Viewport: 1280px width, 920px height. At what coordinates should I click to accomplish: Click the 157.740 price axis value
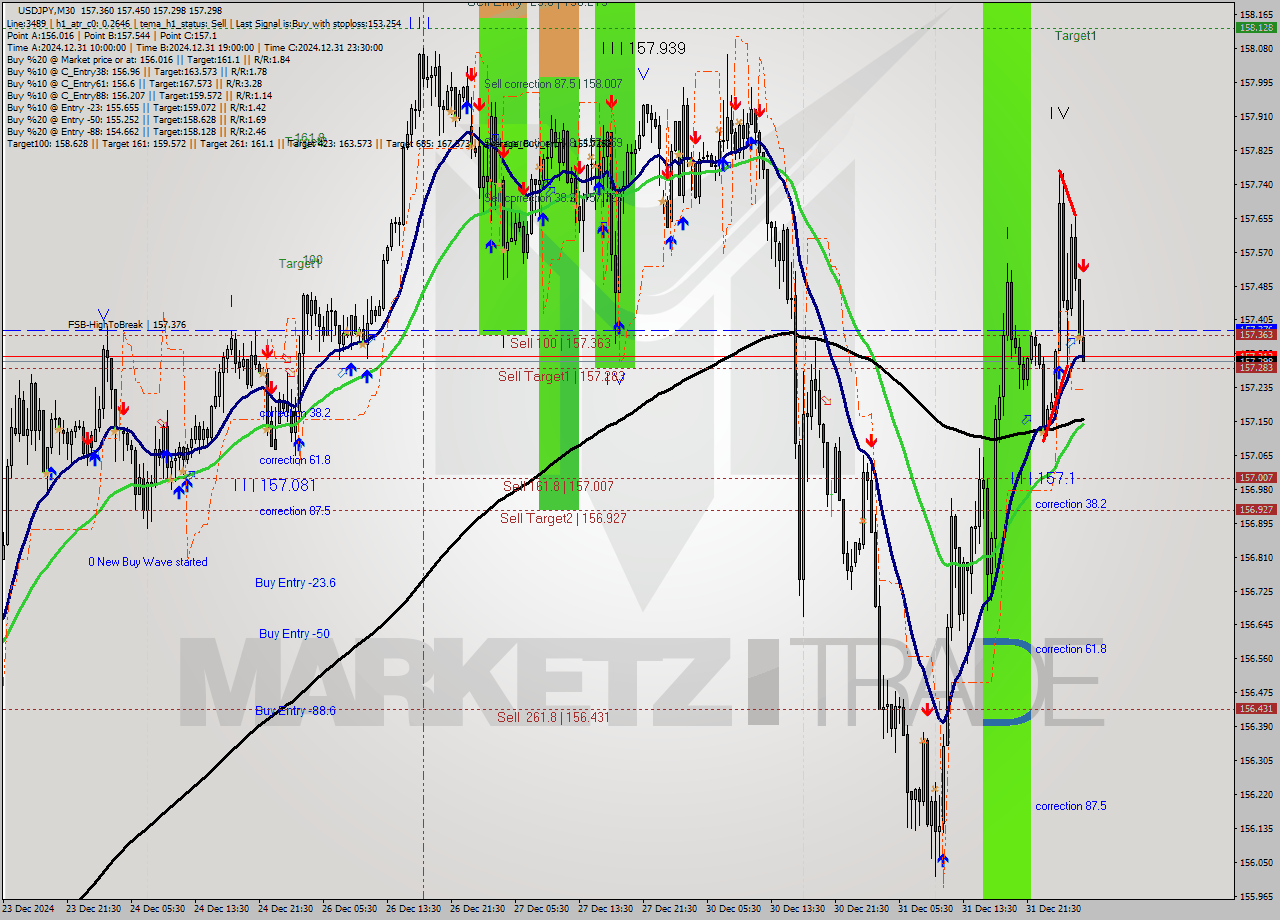tap(1256, 184)
